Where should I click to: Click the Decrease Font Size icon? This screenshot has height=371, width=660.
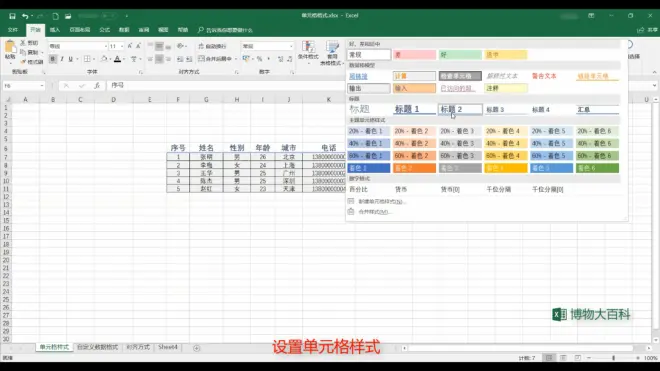point(138,46)
